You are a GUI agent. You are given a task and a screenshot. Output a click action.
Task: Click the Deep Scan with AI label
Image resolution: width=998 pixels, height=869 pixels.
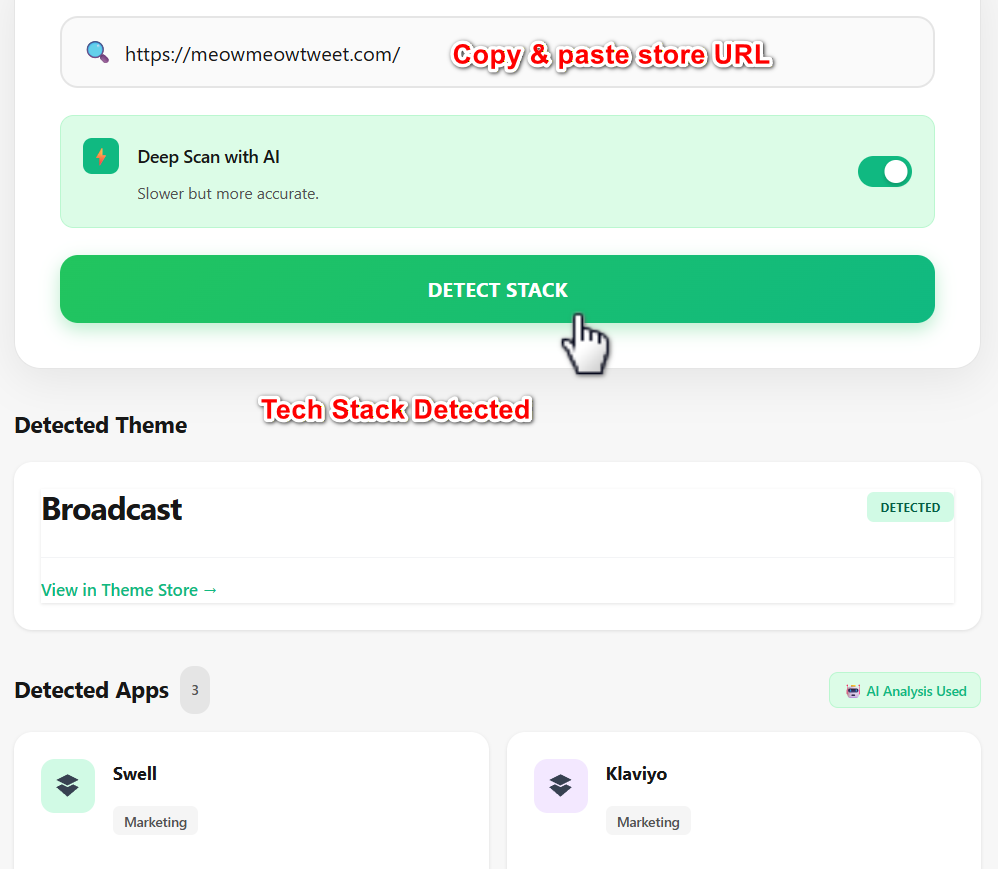[208, 157]
